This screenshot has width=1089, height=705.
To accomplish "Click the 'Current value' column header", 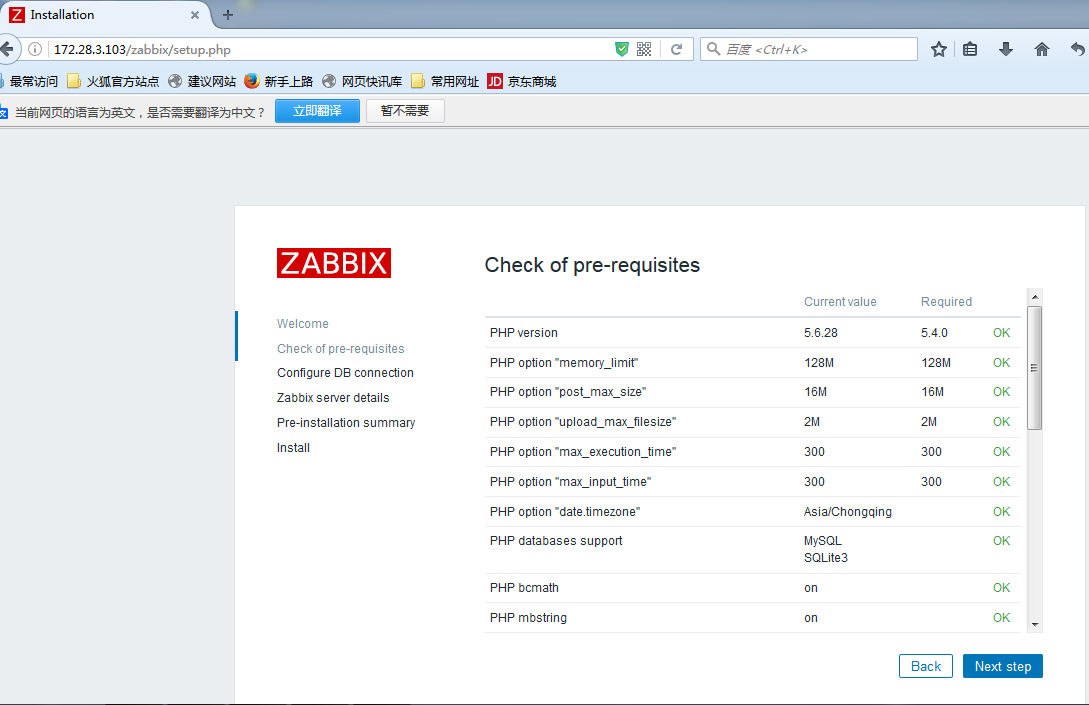I will point(840,301).
